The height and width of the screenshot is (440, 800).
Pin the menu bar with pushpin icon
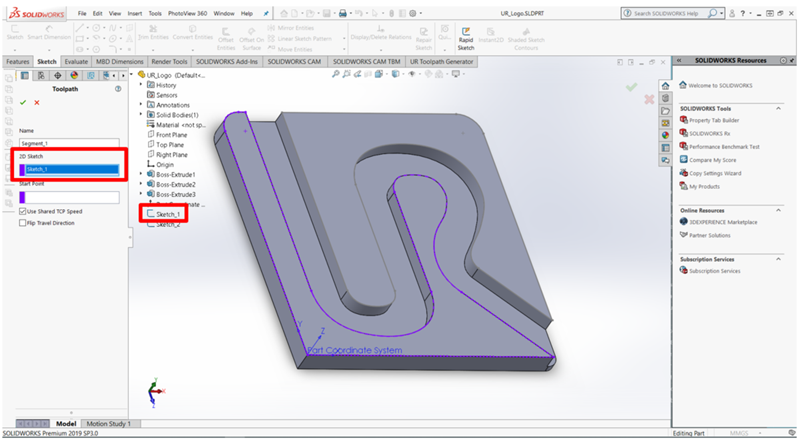266,14
